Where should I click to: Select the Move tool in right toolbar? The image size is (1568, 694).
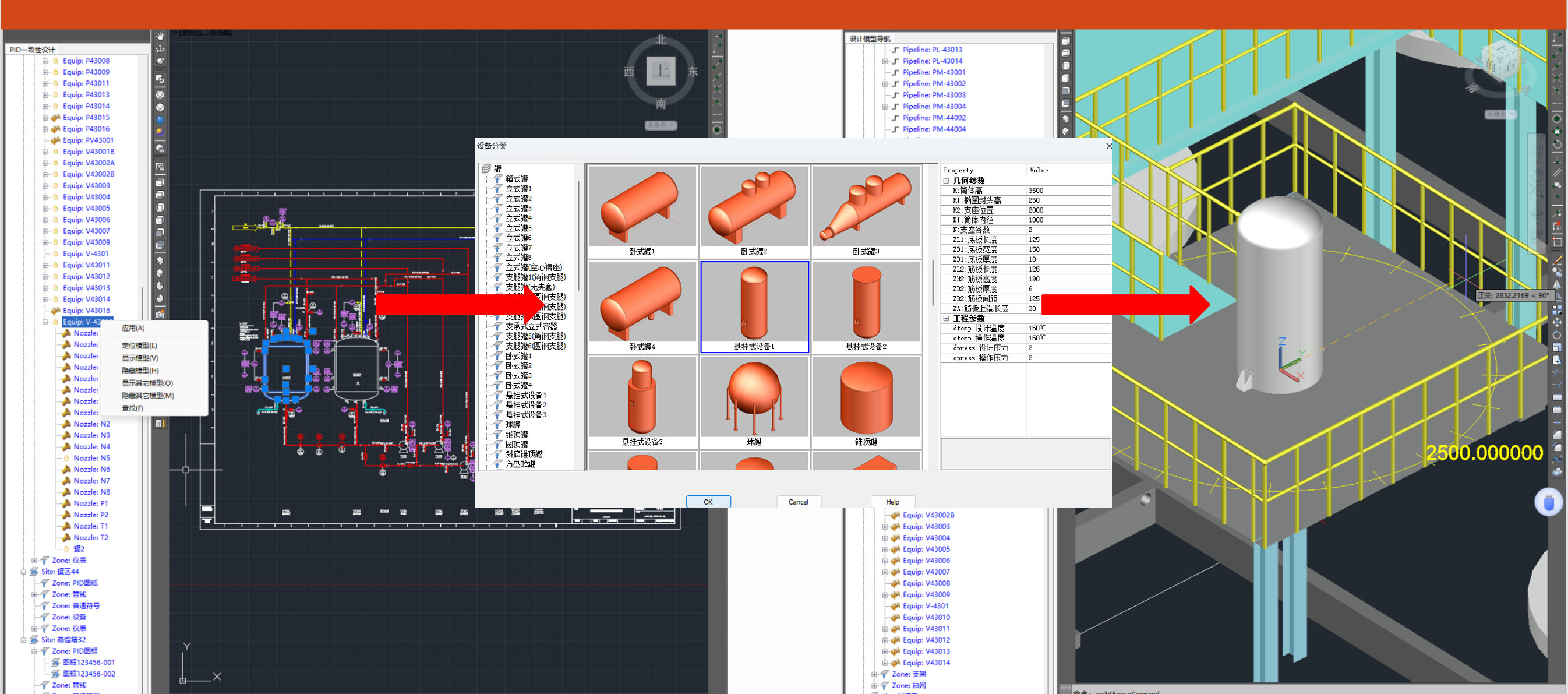(x=1556, y=322)
